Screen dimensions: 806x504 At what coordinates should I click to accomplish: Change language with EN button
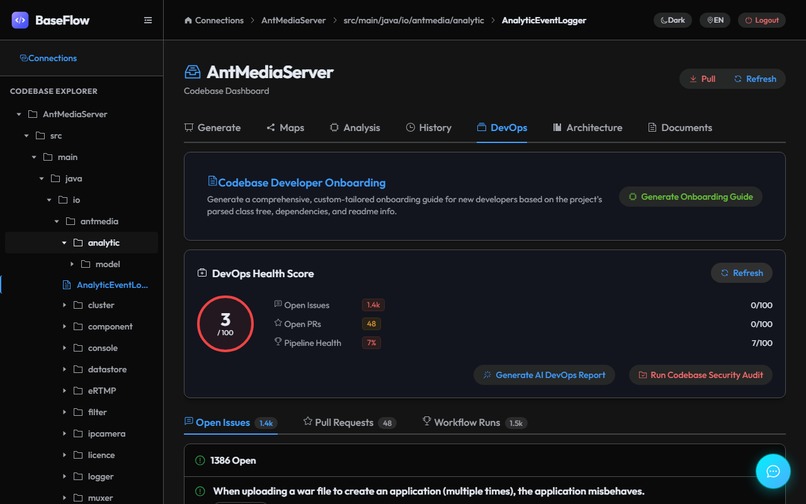[x=715, y=20]
